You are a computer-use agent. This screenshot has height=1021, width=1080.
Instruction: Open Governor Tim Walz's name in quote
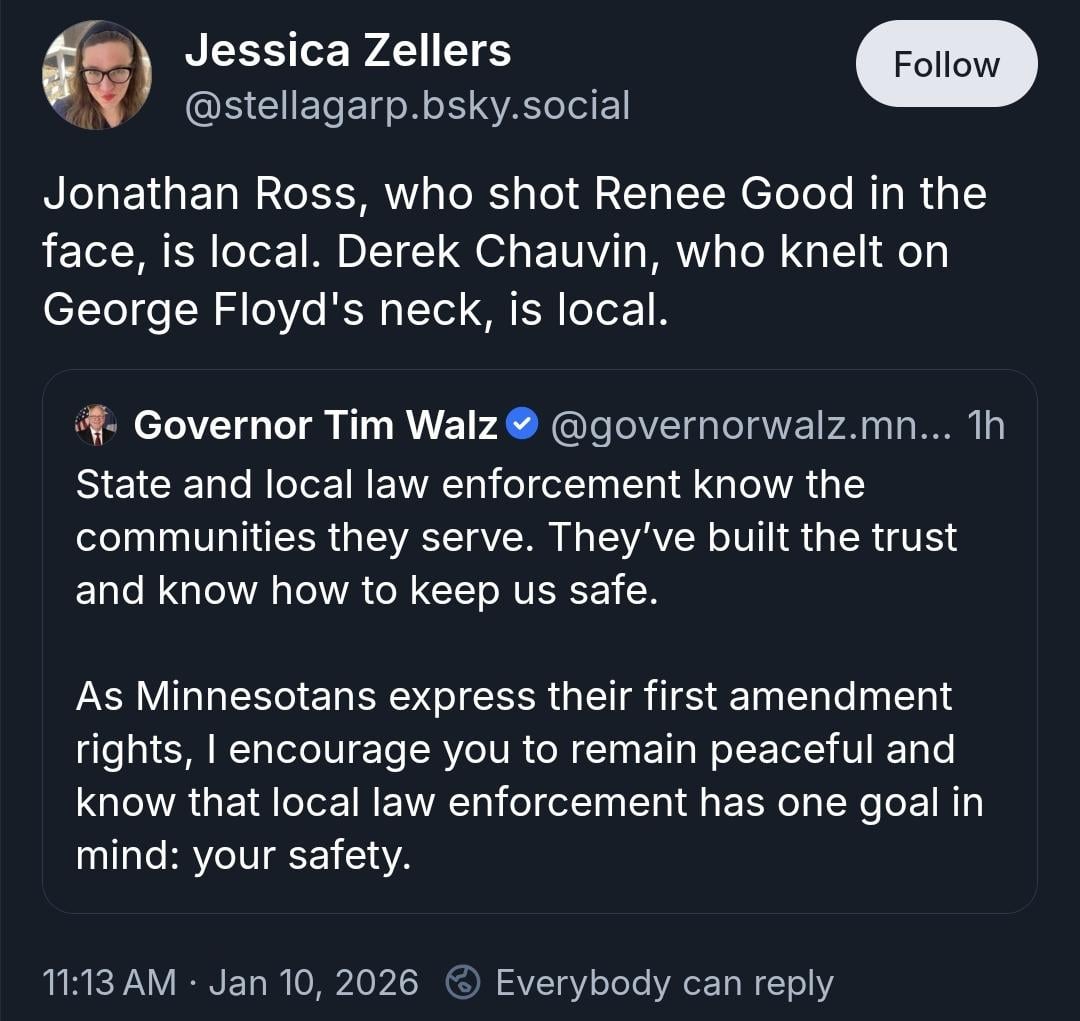(x=315, y=426)
